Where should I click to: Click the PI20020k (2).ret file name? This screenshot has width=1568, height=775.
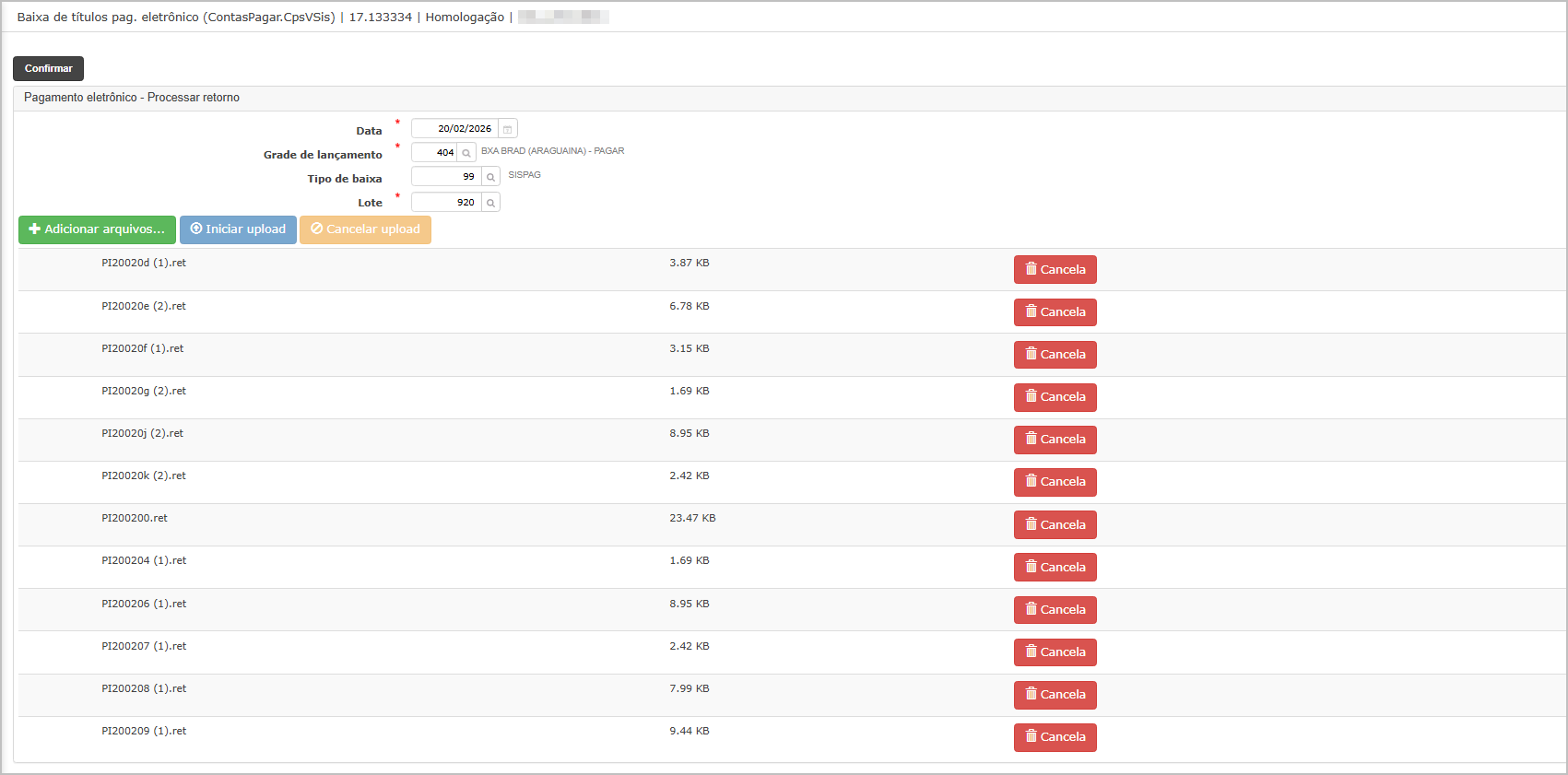click(x=144, y=476)
